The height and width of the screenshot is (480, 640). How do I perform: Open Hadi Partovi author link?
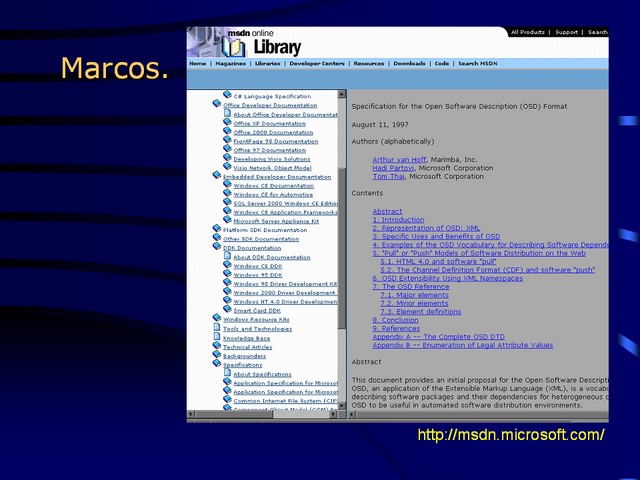coord(393,168)
